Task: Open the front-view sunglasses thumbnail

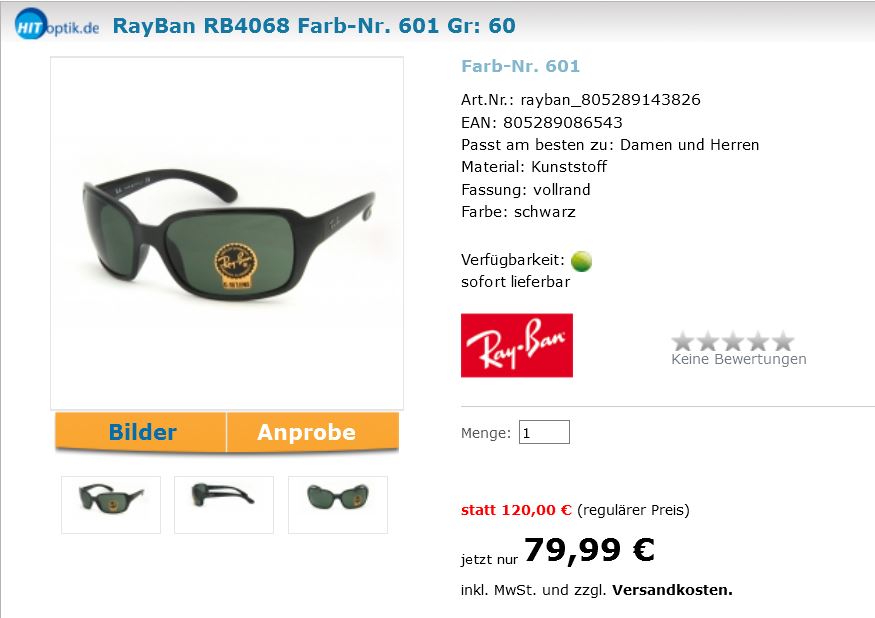Action: (x=338, y=505)
